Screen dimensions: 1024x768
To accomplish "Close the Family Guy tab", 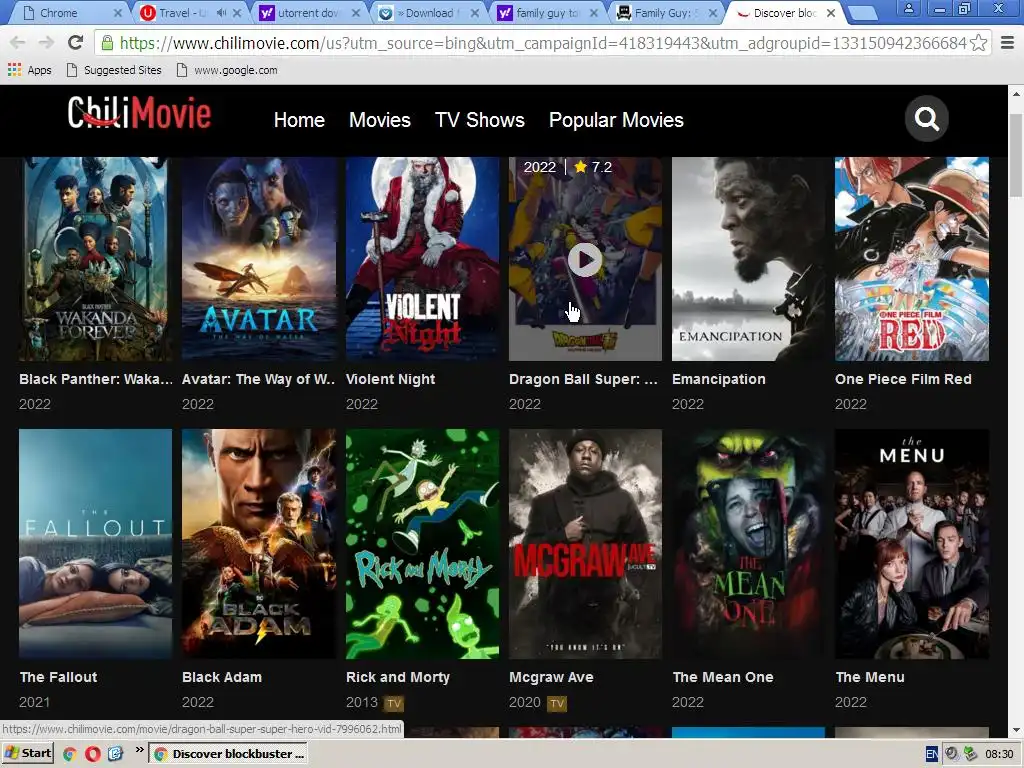I will (x=712, y=13).
